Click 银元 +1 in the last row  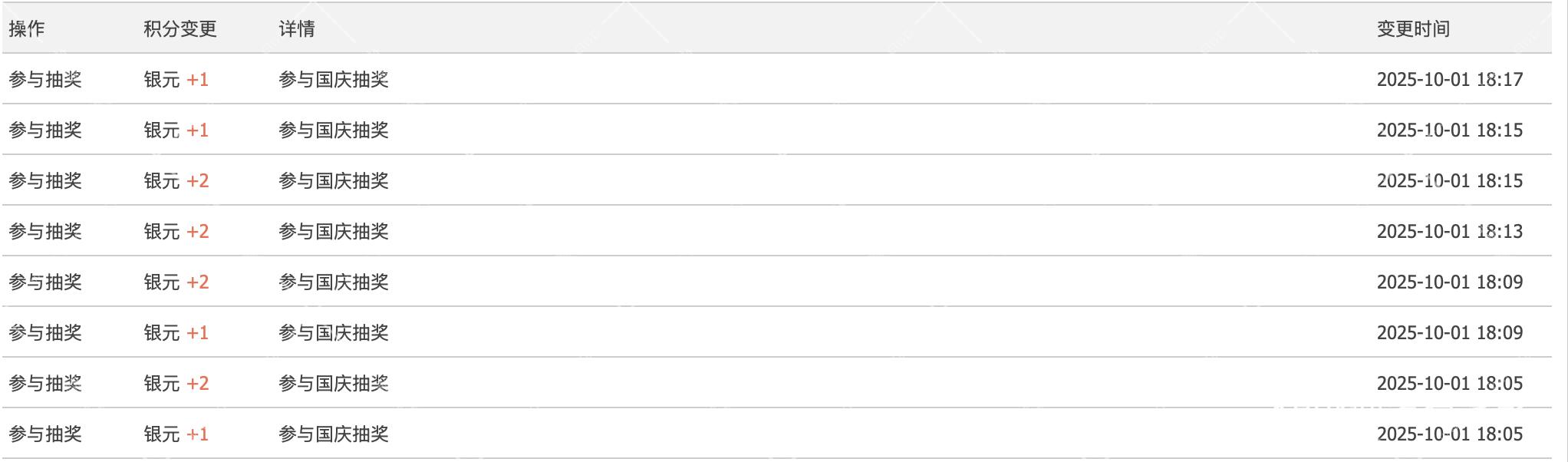point(176,434)
